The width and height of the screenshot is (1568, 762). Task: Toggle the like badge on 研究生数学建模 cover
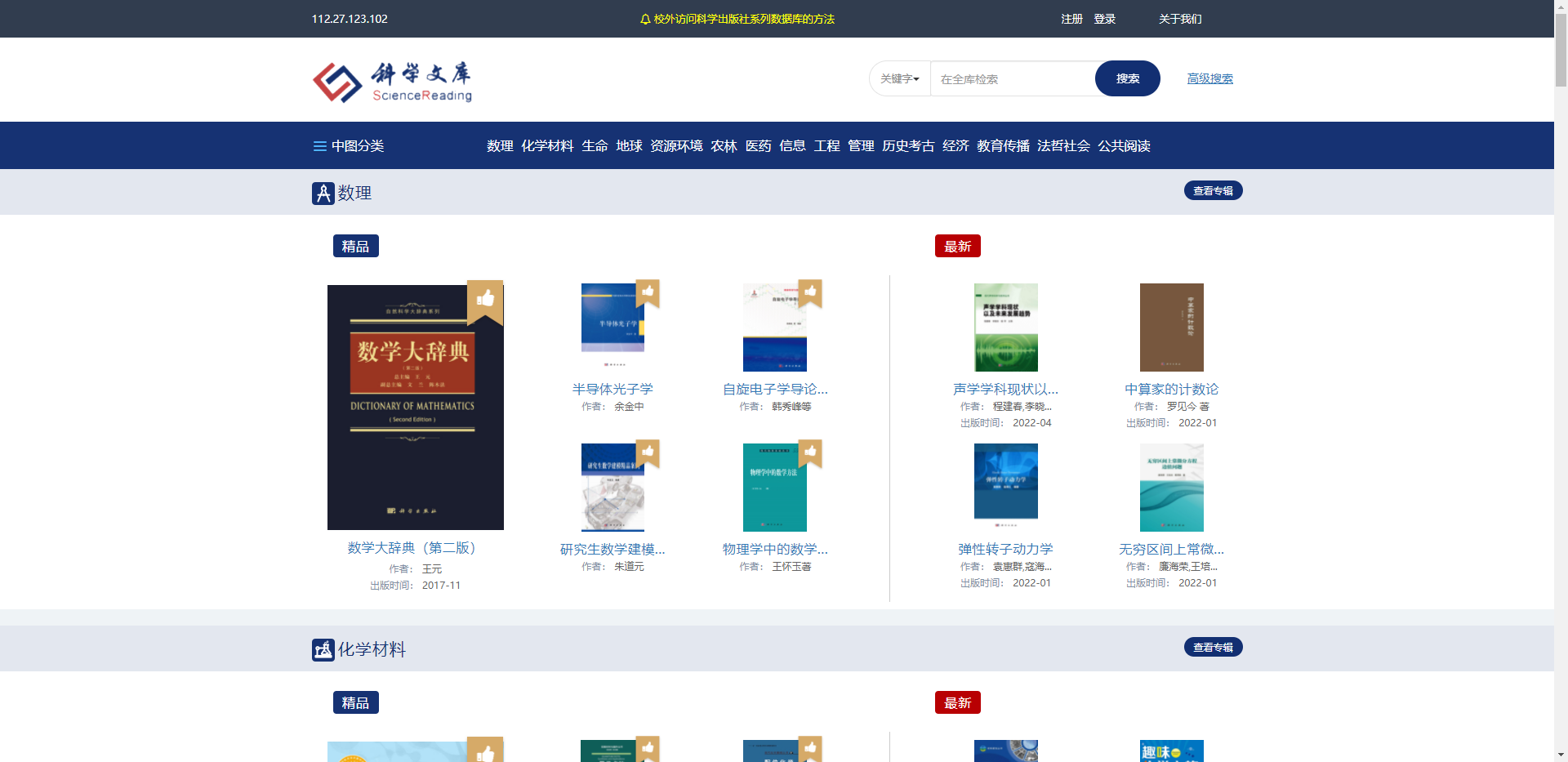click(x=648, y=452)
